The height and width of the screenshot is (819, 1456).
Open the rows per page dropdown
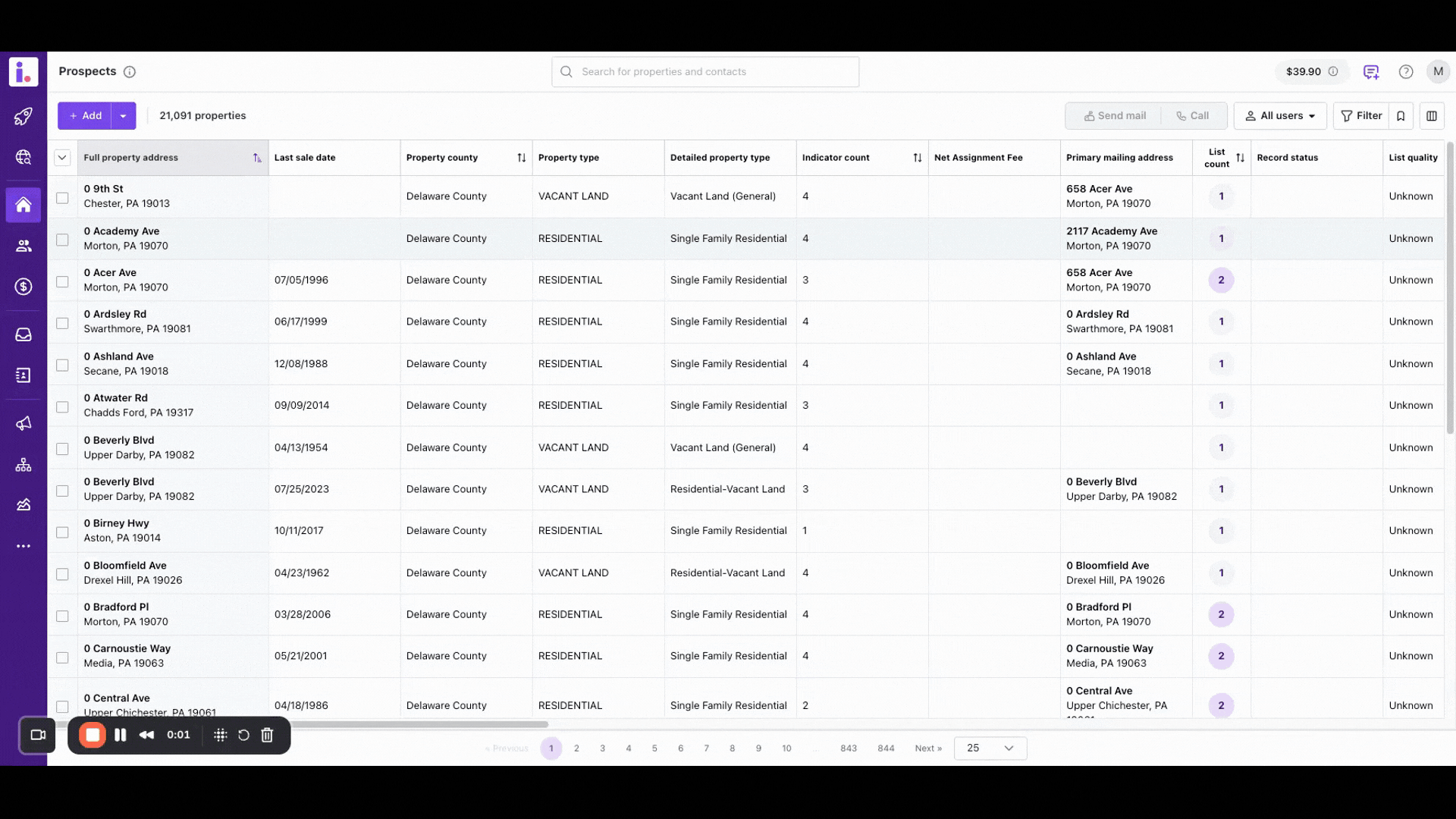(x=990, y=748)
